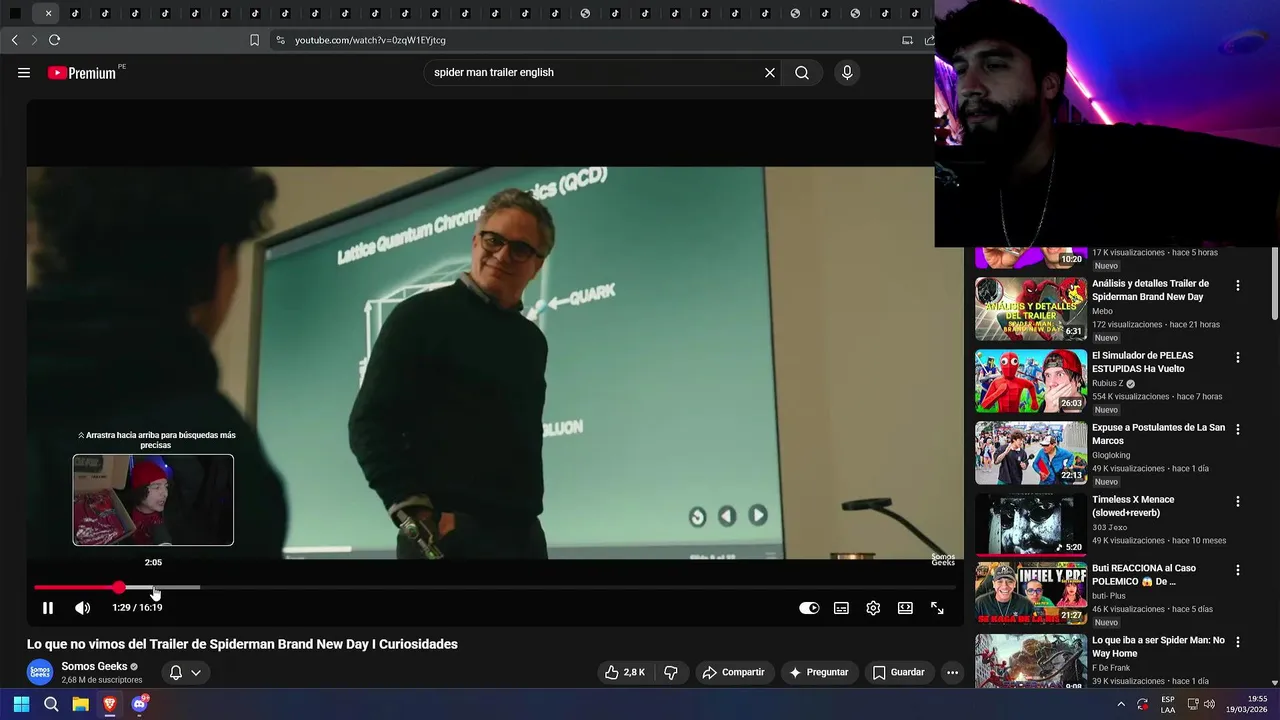
Task: Bookmark this page in the address bar
Action: pos(254,40)
